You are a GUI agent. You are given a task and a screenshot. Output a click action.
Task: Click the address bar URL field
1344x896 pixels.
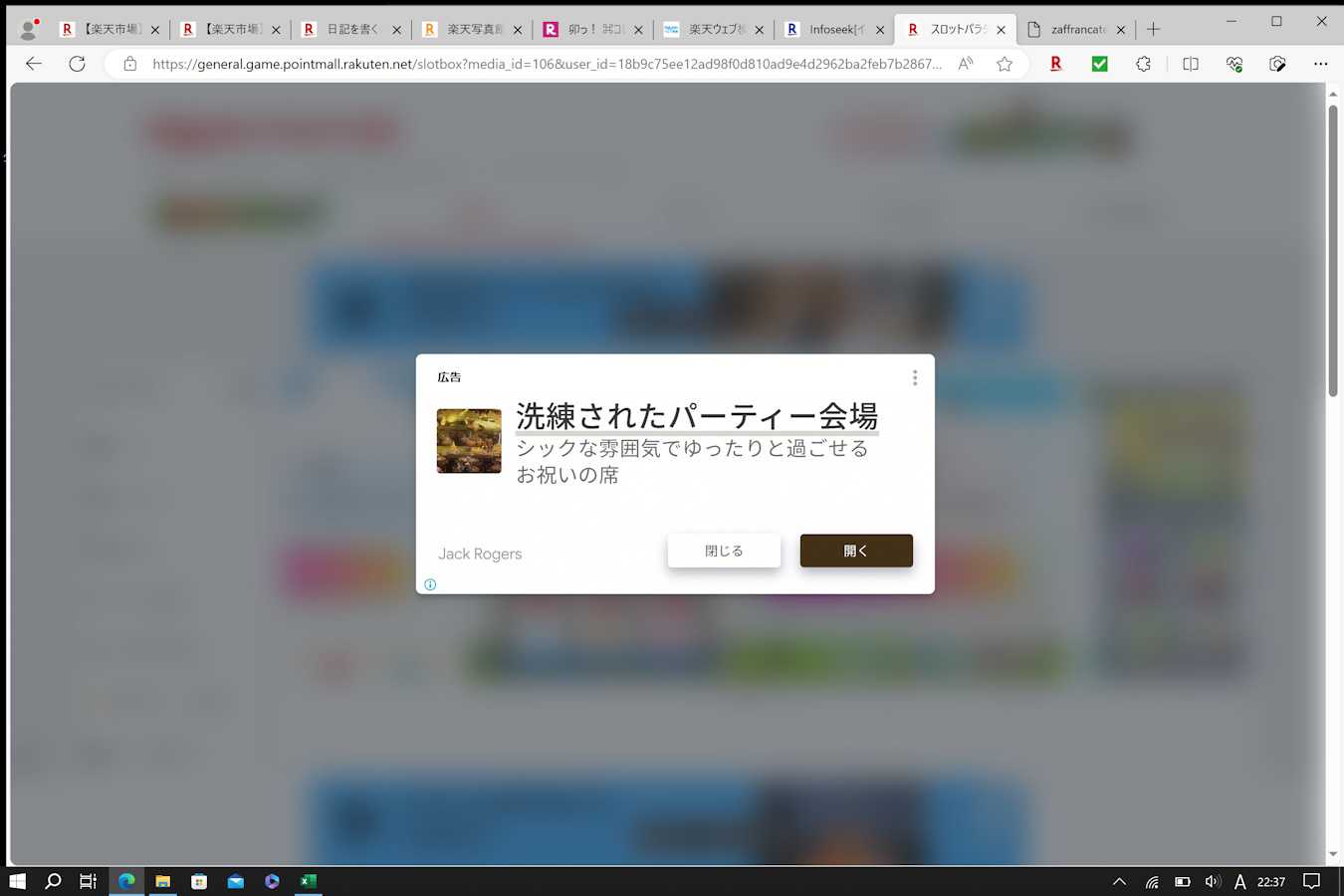pos(547,64)
